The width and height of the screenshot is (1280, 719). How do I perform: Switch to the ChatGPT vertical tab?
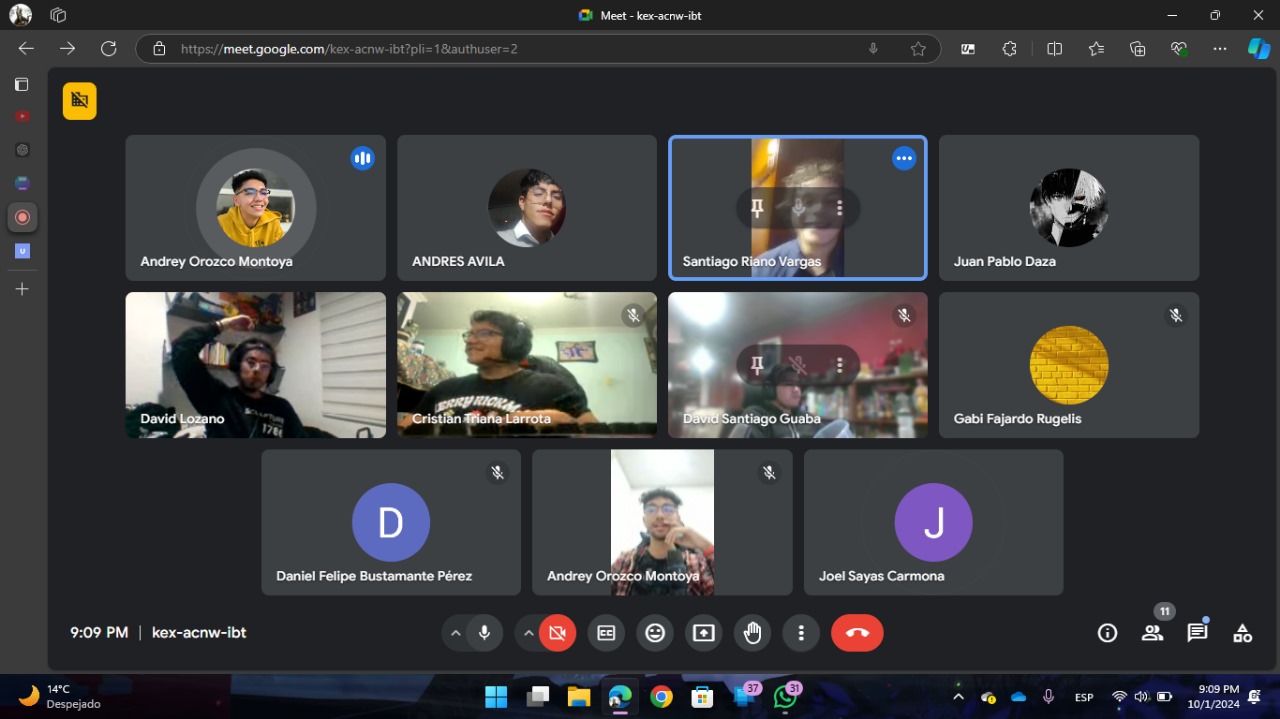pos(22,150)
